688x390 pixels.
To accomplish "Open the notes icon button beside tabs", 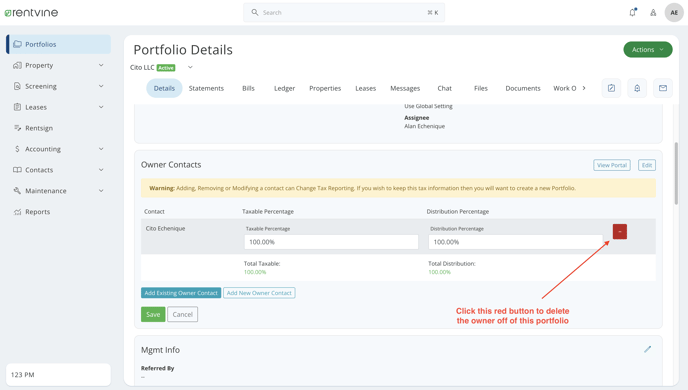I will (611, 88).
